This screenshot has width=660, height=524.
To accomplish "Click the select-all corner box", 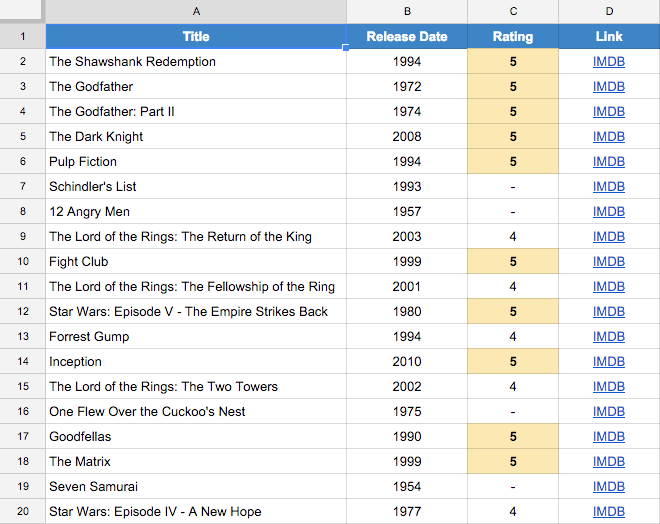I will coord(22,11).
